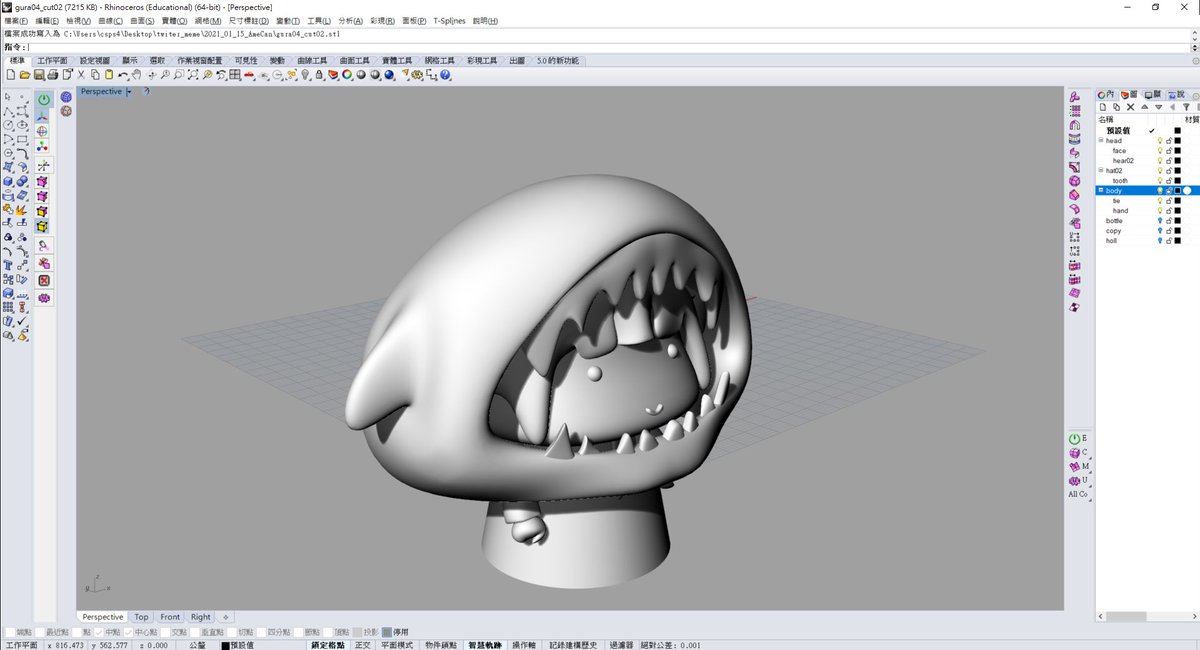
Task: Click the green E power icon
Action: (1075, 438)
